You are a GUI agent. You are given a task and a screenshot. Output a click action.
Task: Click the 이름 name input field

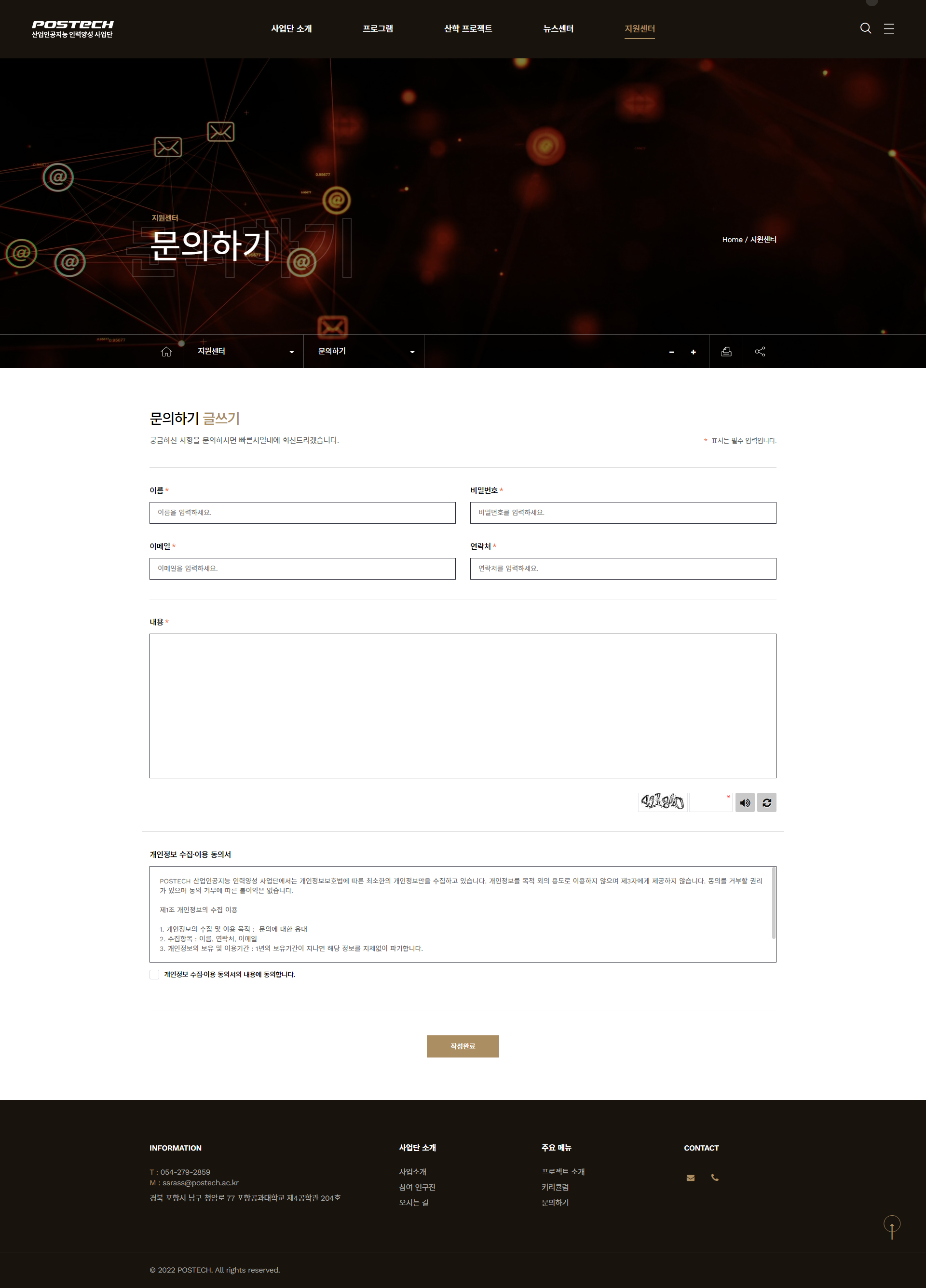point(302,513)
